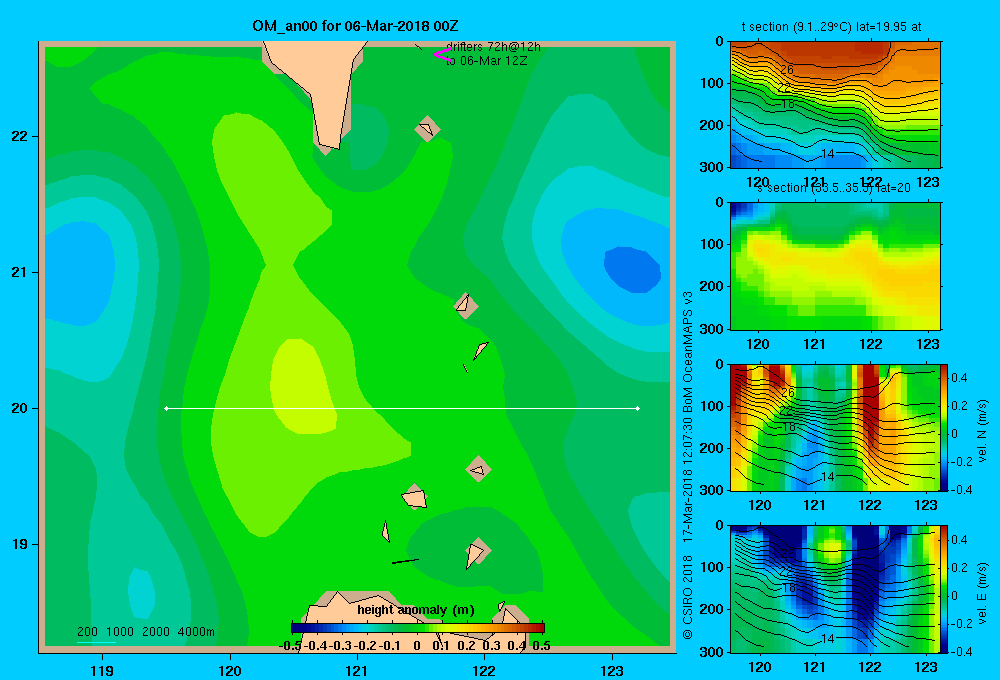Click the dark blue low eddy near 21N 123E

(631, 269)
